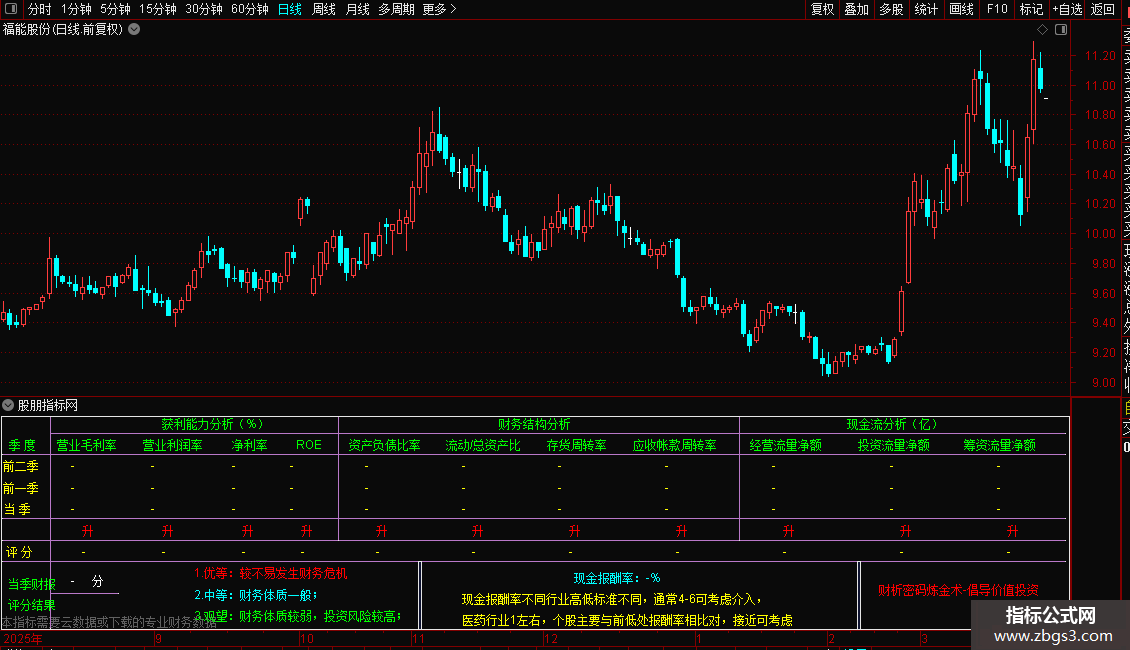The height and width of the screenshot is (650, 1130).
Task: Select the 30分钟 period
Action: coord(204,9)
